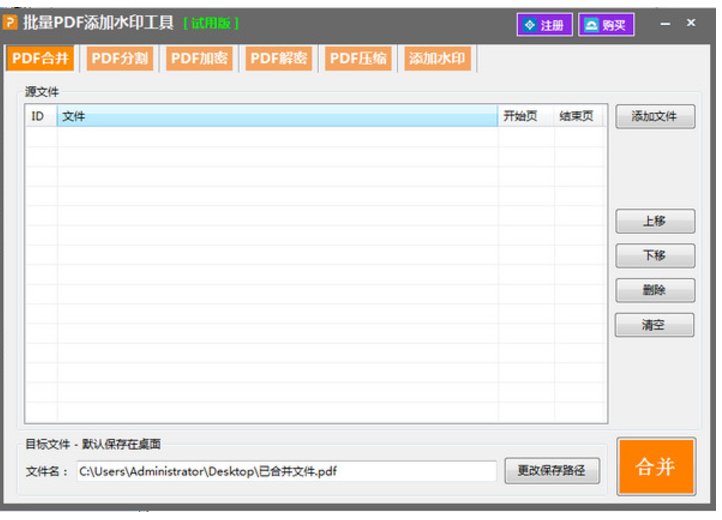Click the 目标文件 - 默认保存在桌面 label
This screenshot has height=520, width=722.
pos(93,444)
